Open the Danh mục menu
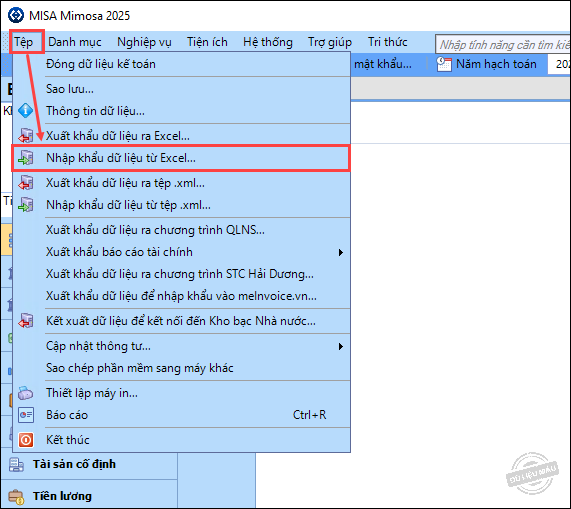Viewport: 571px width, 509px height. [x=75, y=42]
